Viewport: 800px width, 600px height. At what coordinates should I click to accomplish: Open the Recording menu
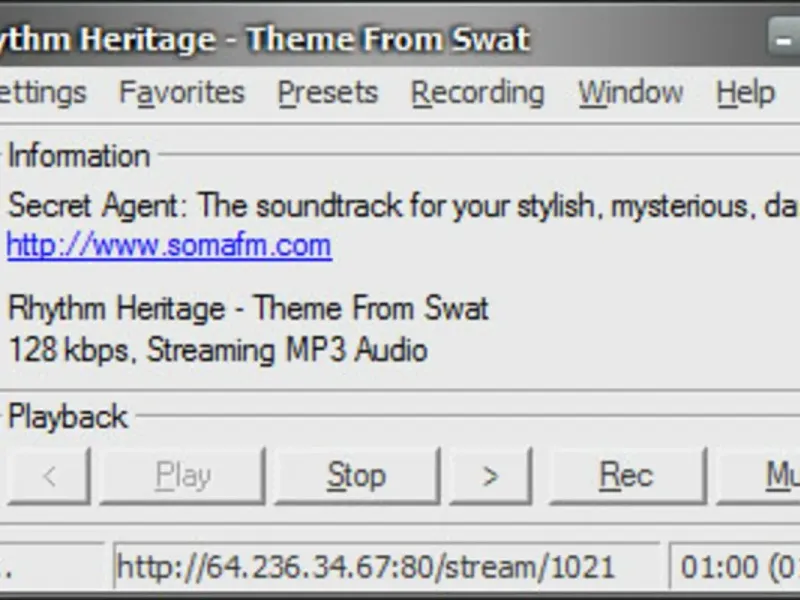[478, 94]
